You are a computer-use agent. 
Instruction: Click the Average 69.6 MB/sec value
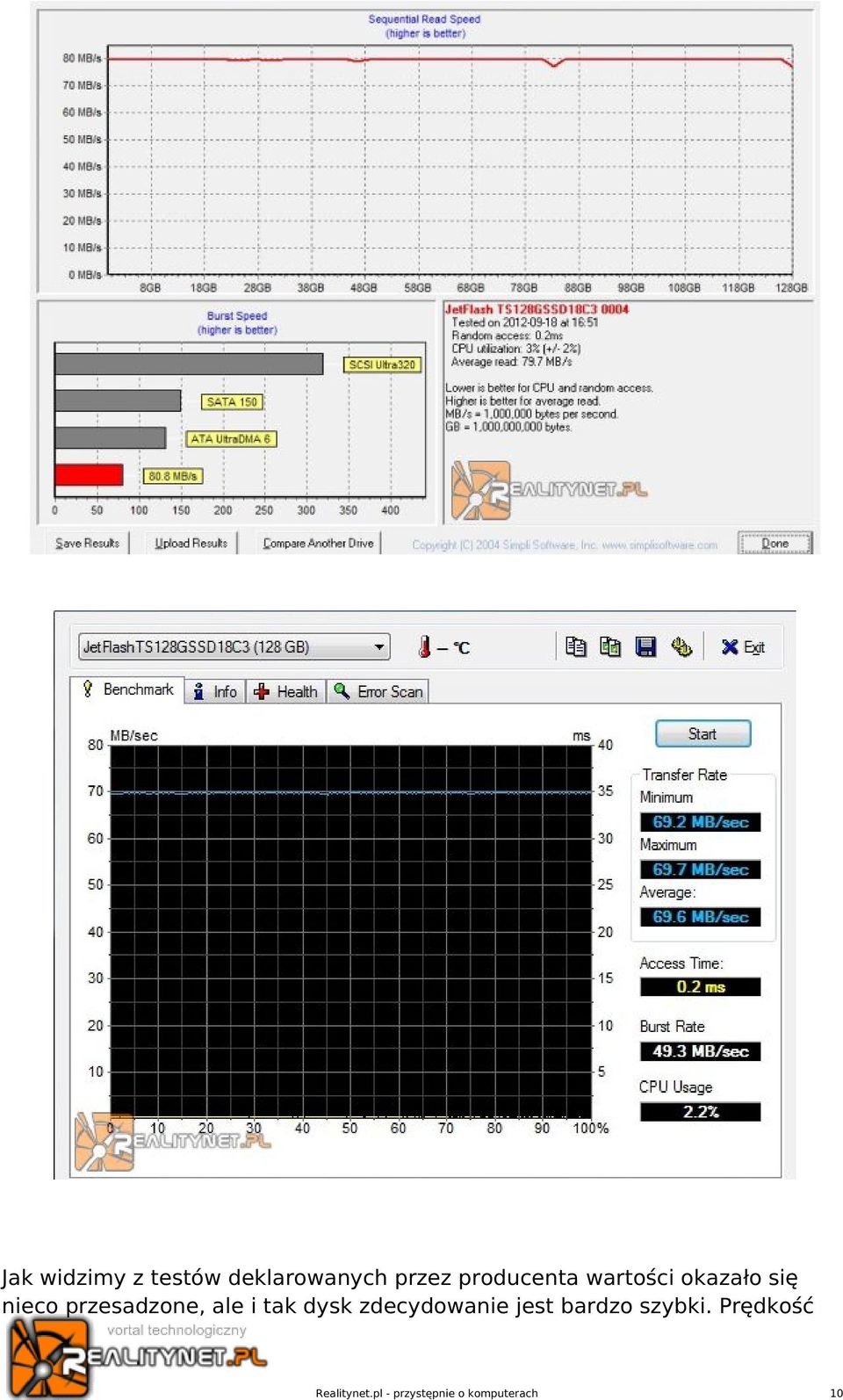click(x=700, y=917)
